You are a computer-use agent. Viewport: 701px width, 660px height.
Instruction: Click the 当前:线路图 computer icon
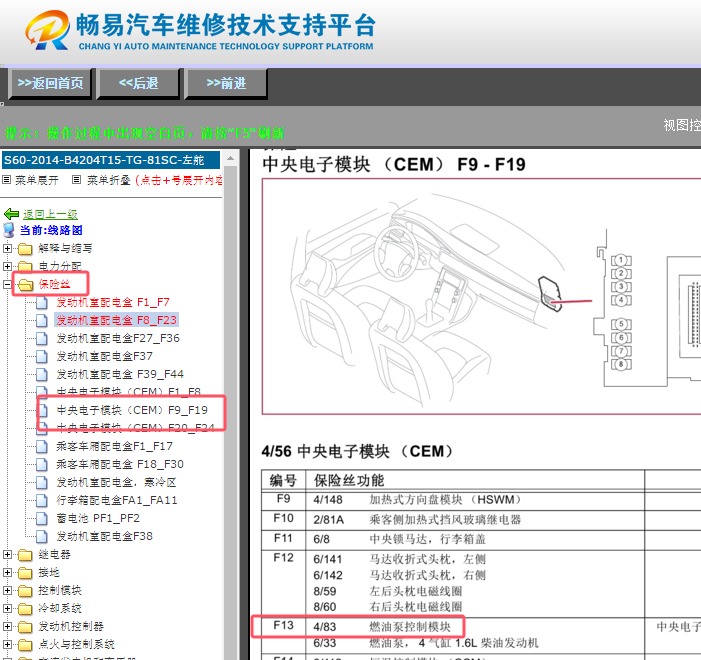tap(9, 230)
